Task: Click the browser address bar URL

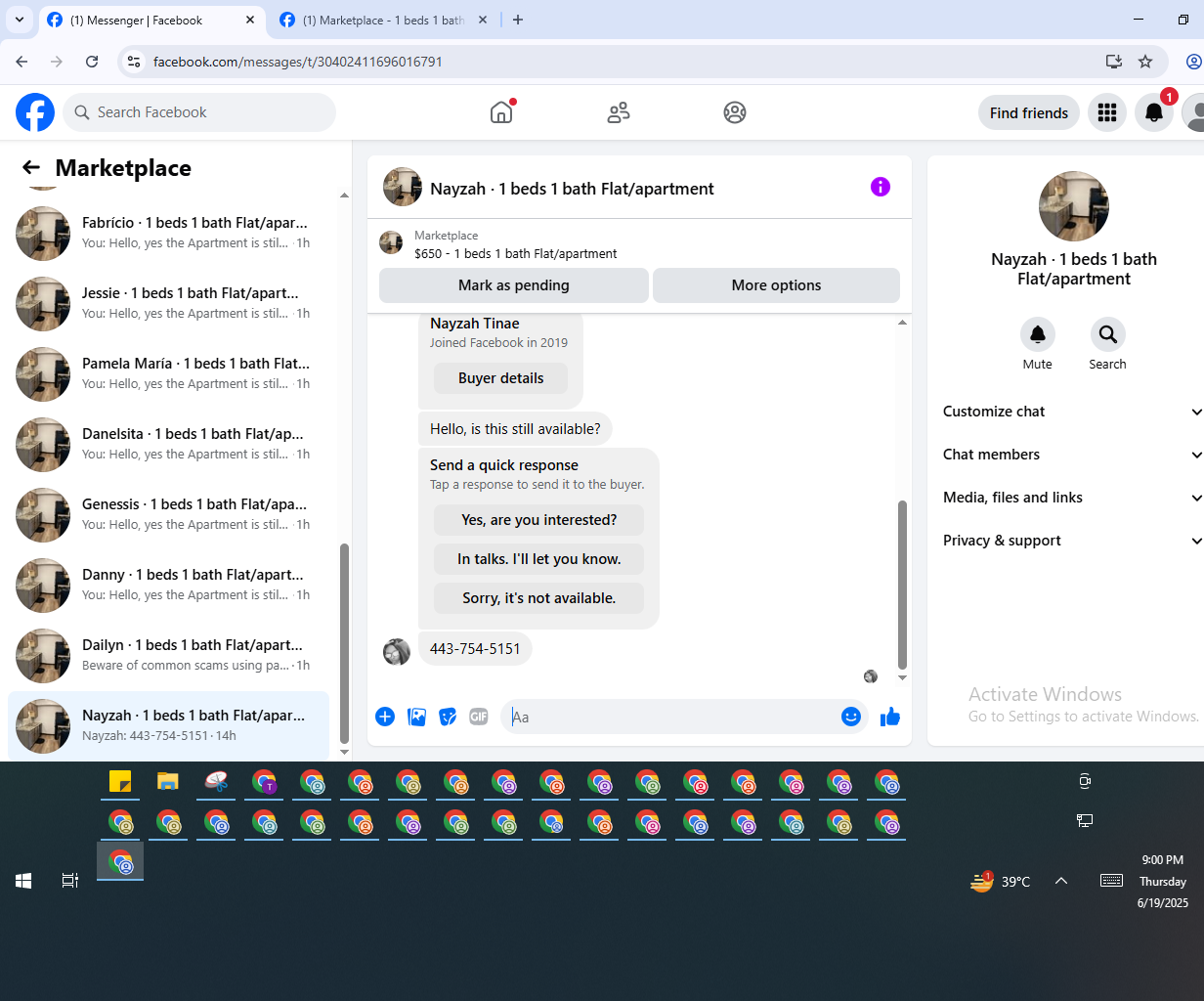Action: (298, 62)
